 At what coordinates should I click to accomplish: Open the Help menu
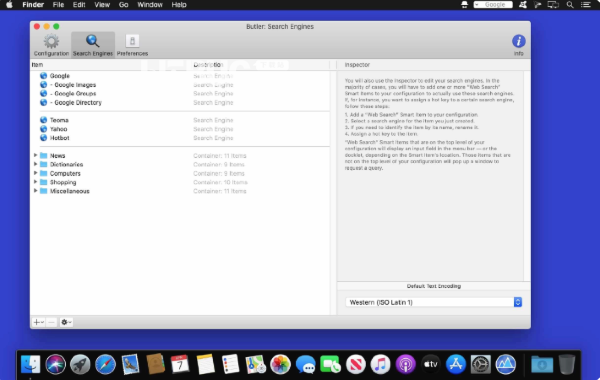179,5
